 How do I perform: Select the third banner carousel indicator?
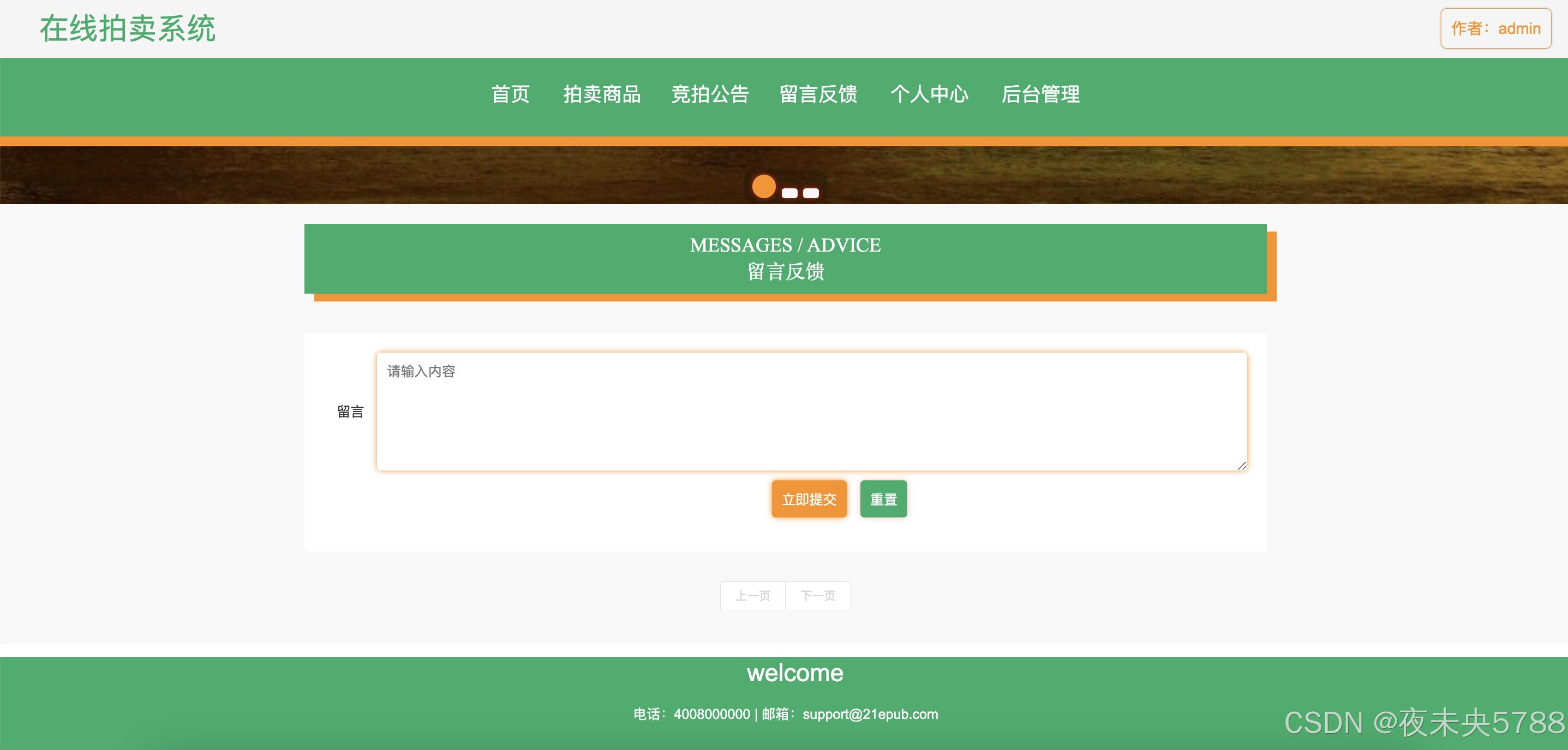click(811, 193)
